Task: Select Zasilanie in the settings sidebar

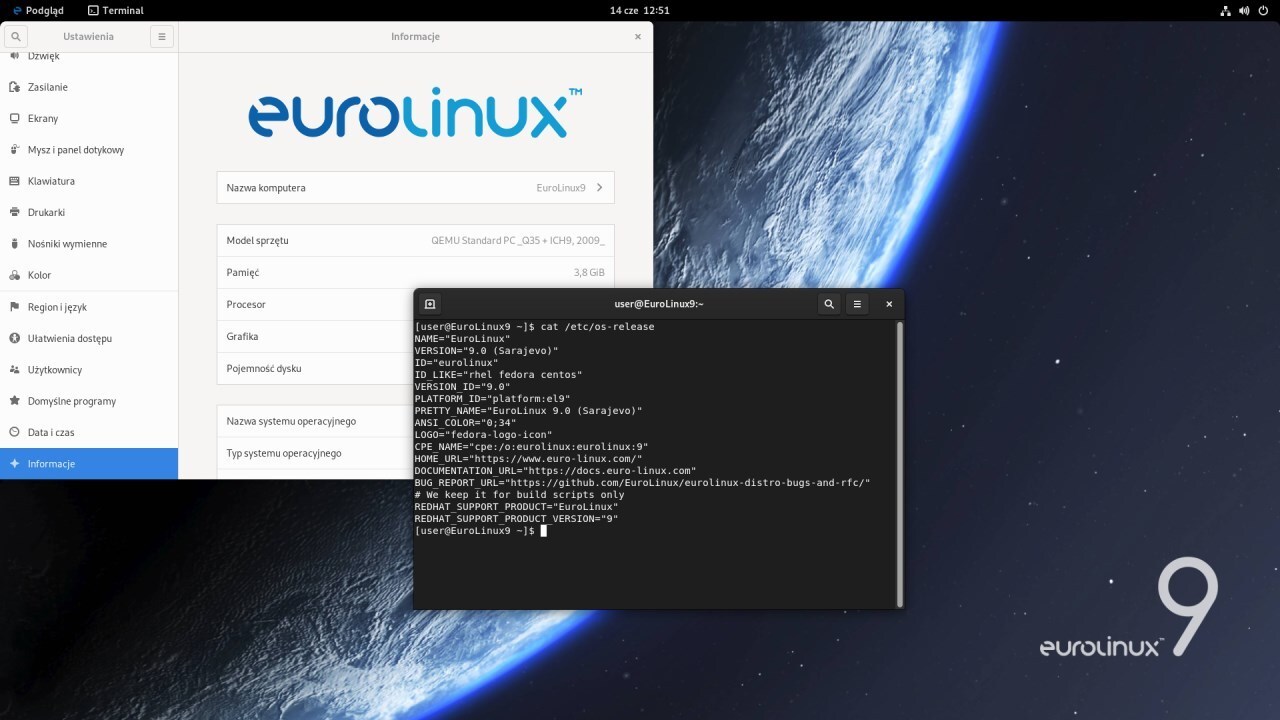Action: [89, 87]
